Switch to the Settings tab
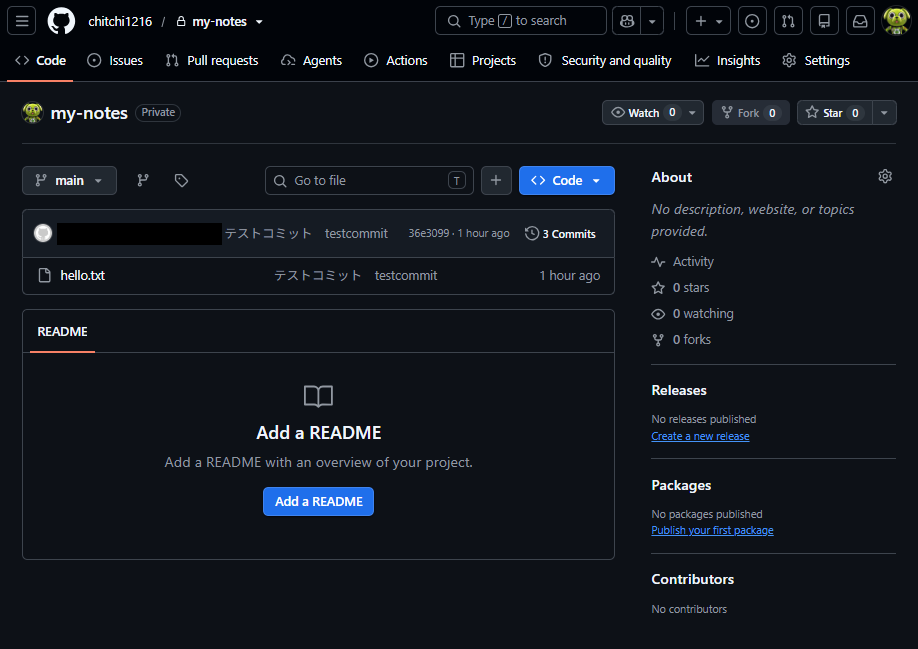 816,60
